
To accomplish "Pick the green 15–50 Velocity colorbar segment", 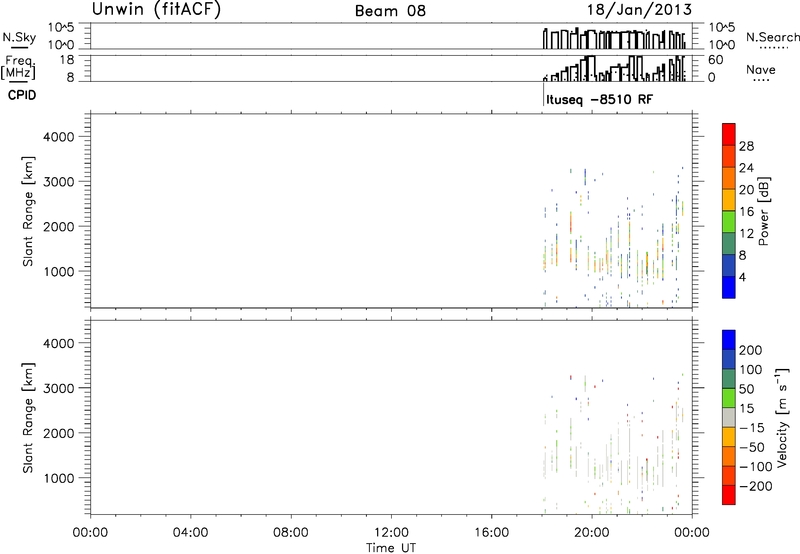I will [729, 398].
